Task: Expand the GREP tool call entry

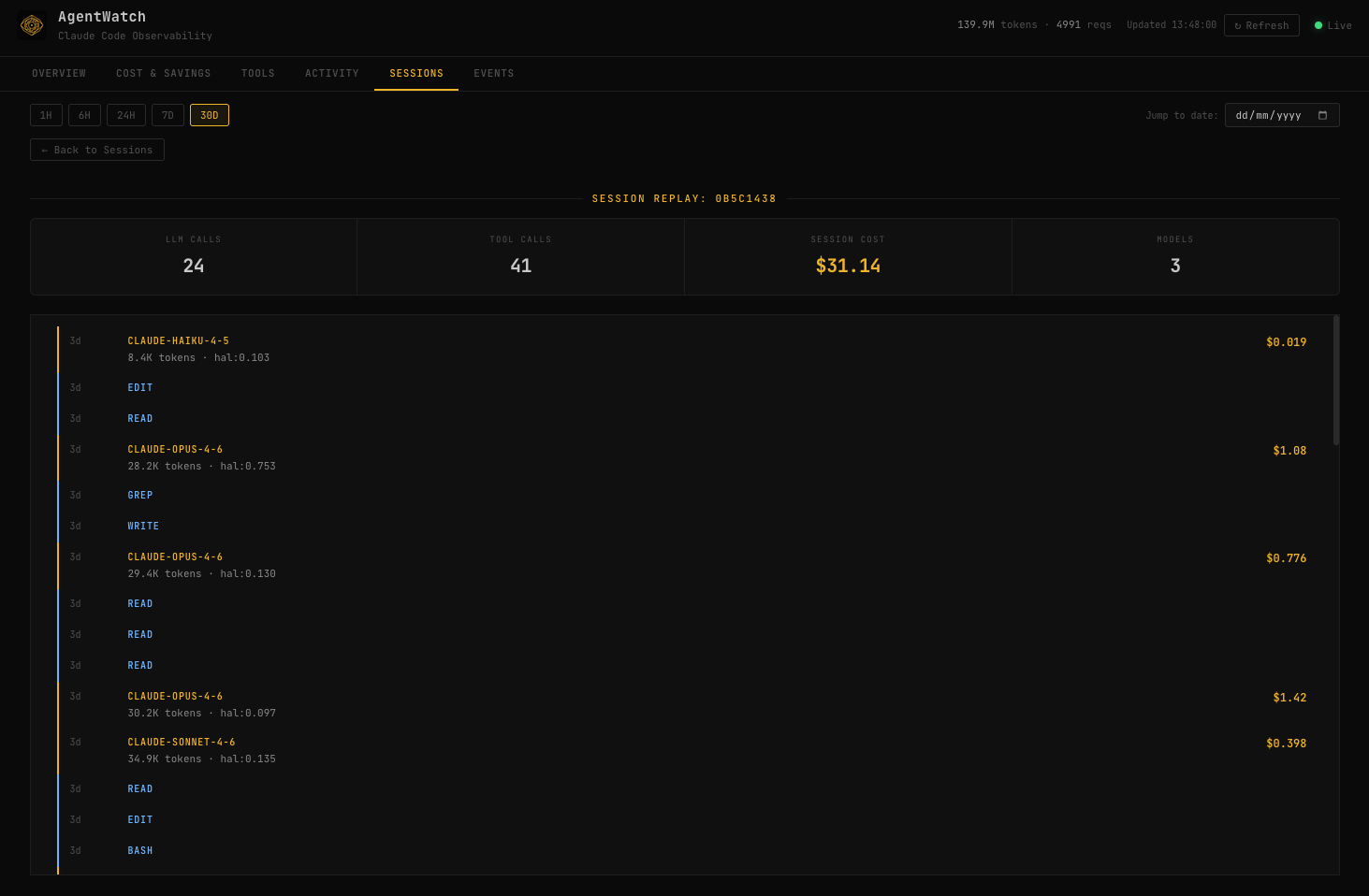Action: pyautogui.click(x=140, y=496)
